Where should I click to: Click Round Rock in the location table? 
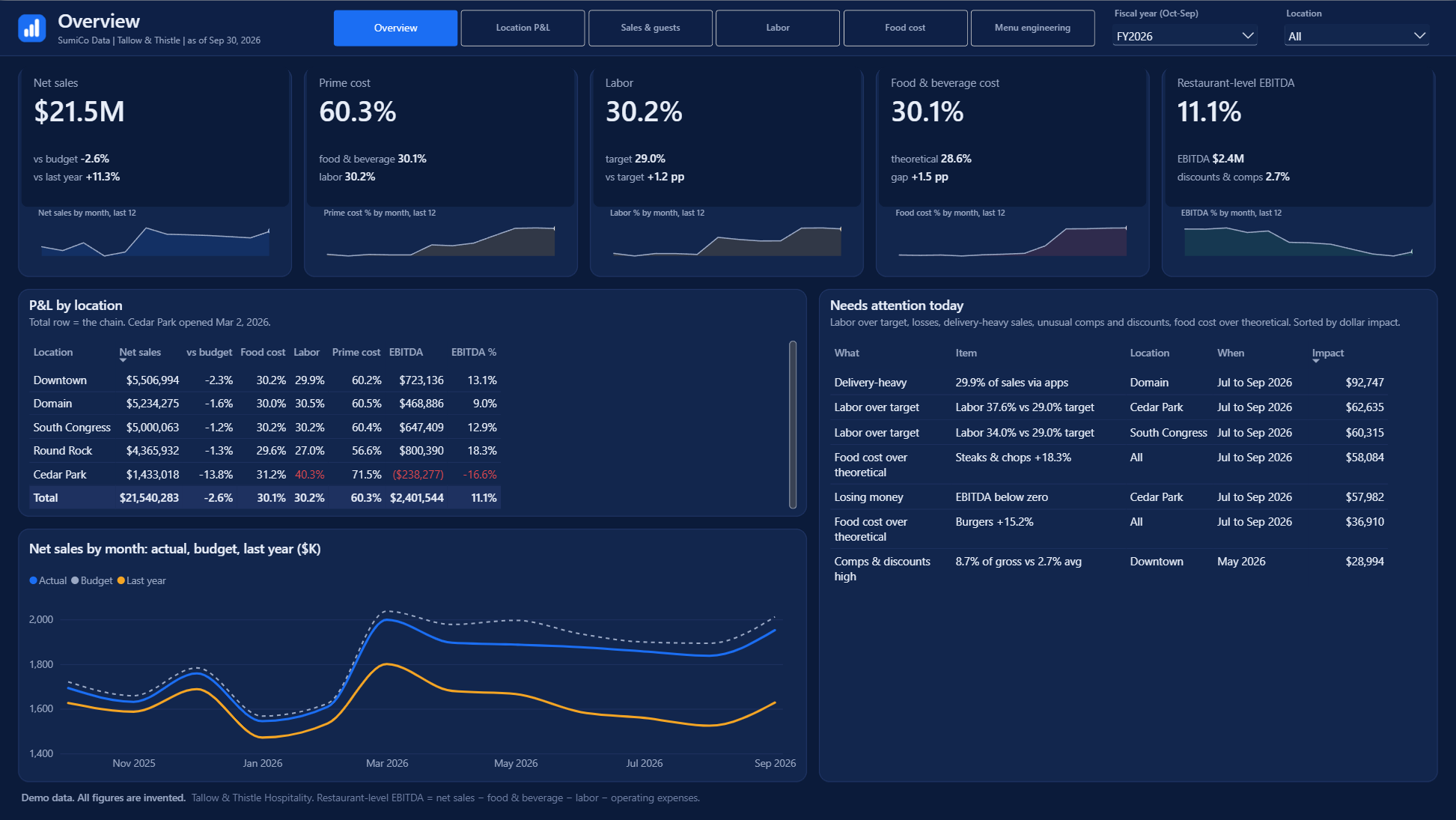(63, 451)
